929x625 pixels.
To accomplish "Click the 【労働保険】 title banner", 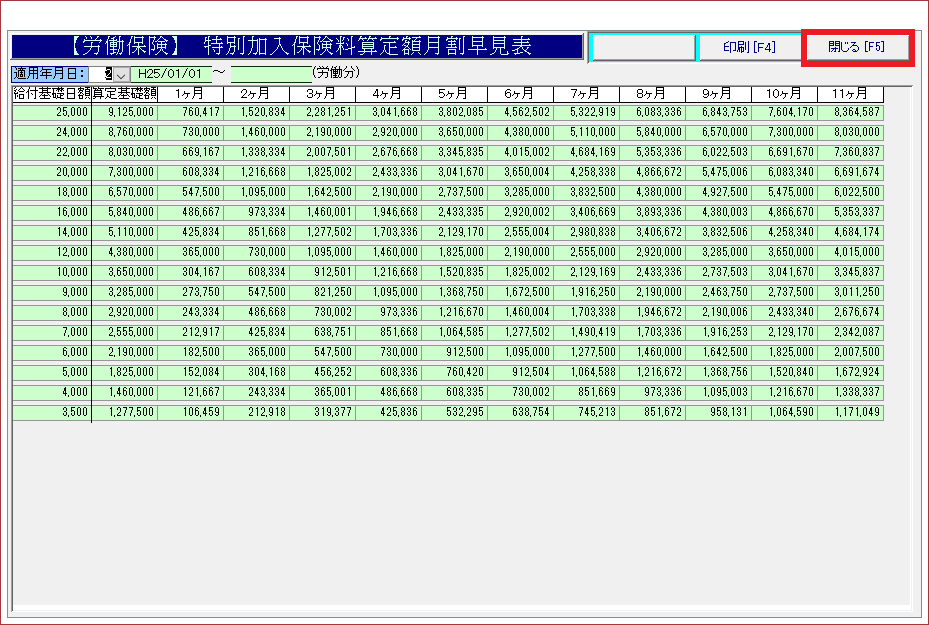I will pyautogui.click(x=296, y=47).
